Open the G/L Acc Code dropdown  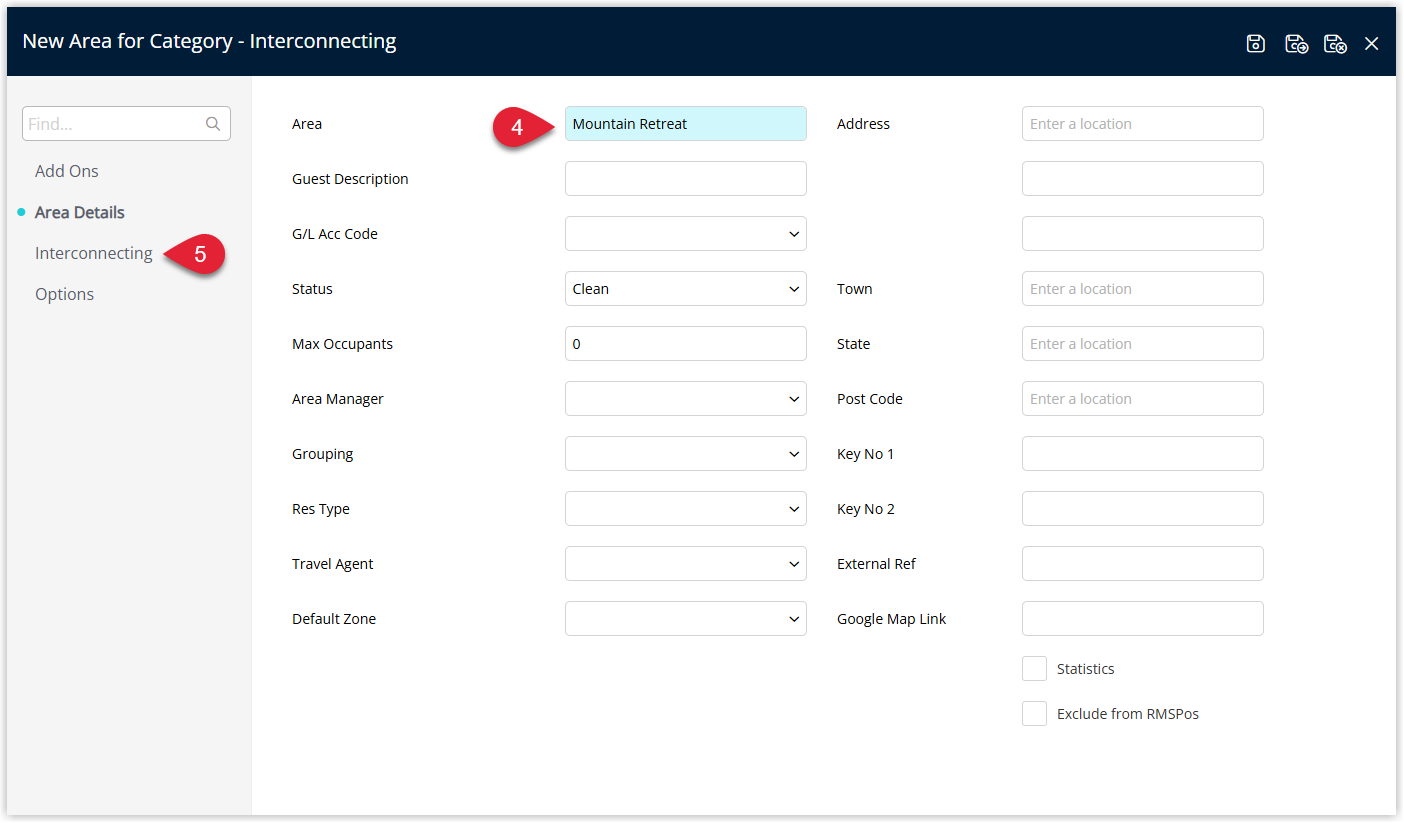click(x=686, y=234)
